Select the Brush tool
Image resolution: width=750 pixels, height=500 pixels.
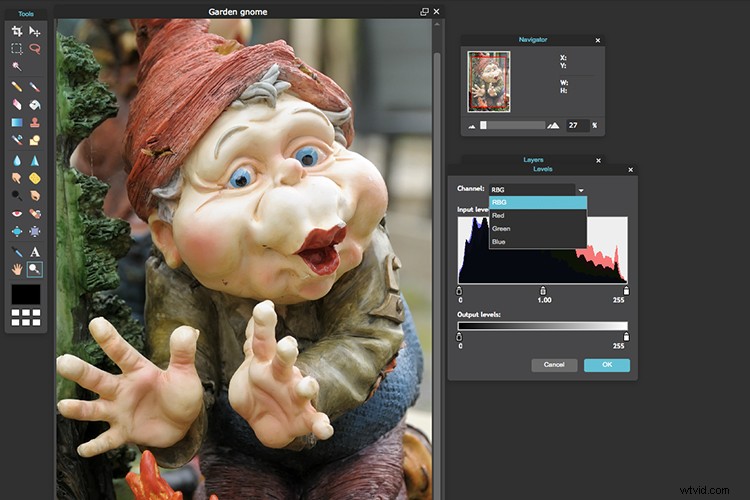coord(34,87)
